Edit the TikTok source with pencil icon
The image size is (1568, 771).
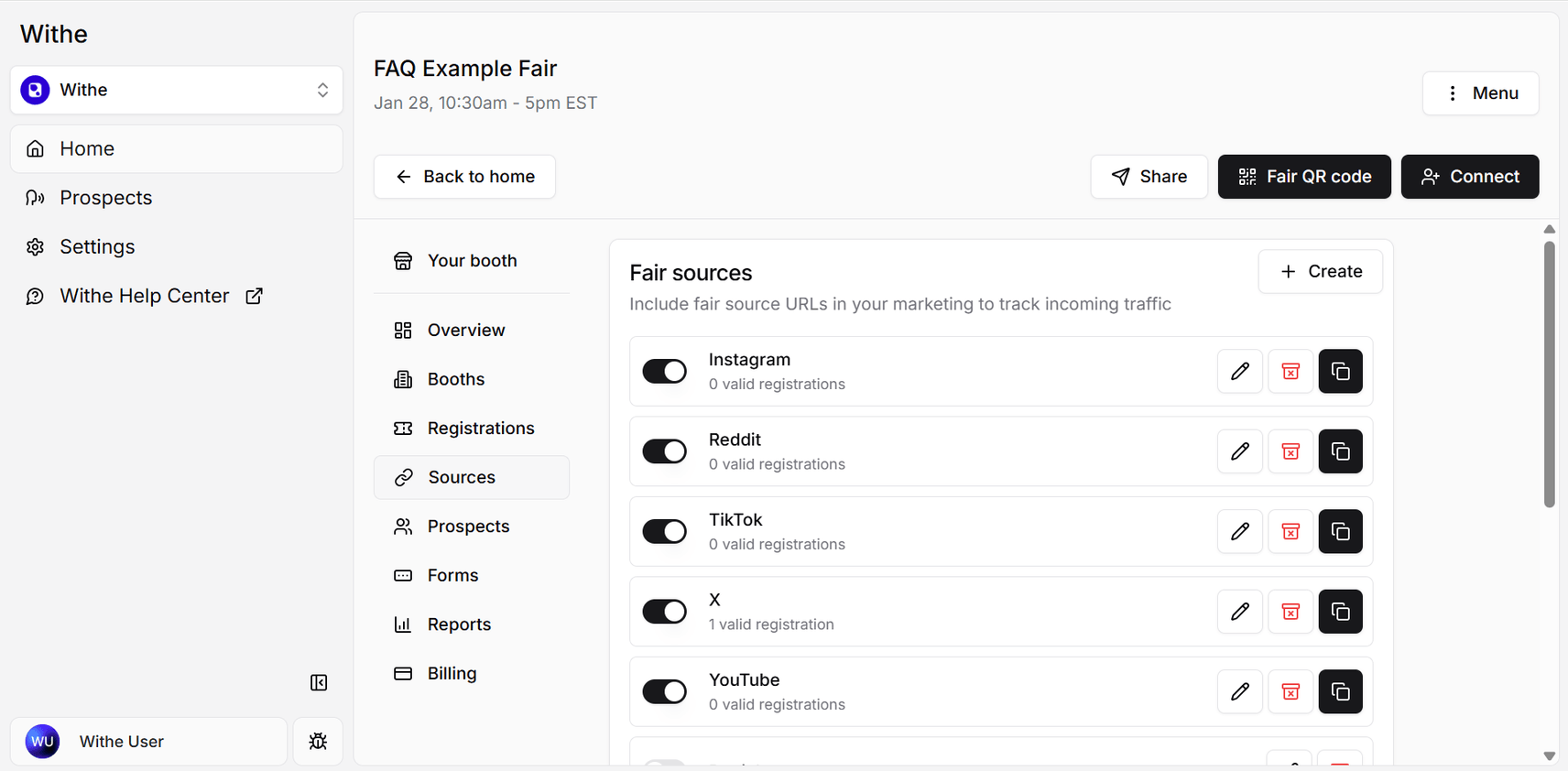[x=1240, y=532]
